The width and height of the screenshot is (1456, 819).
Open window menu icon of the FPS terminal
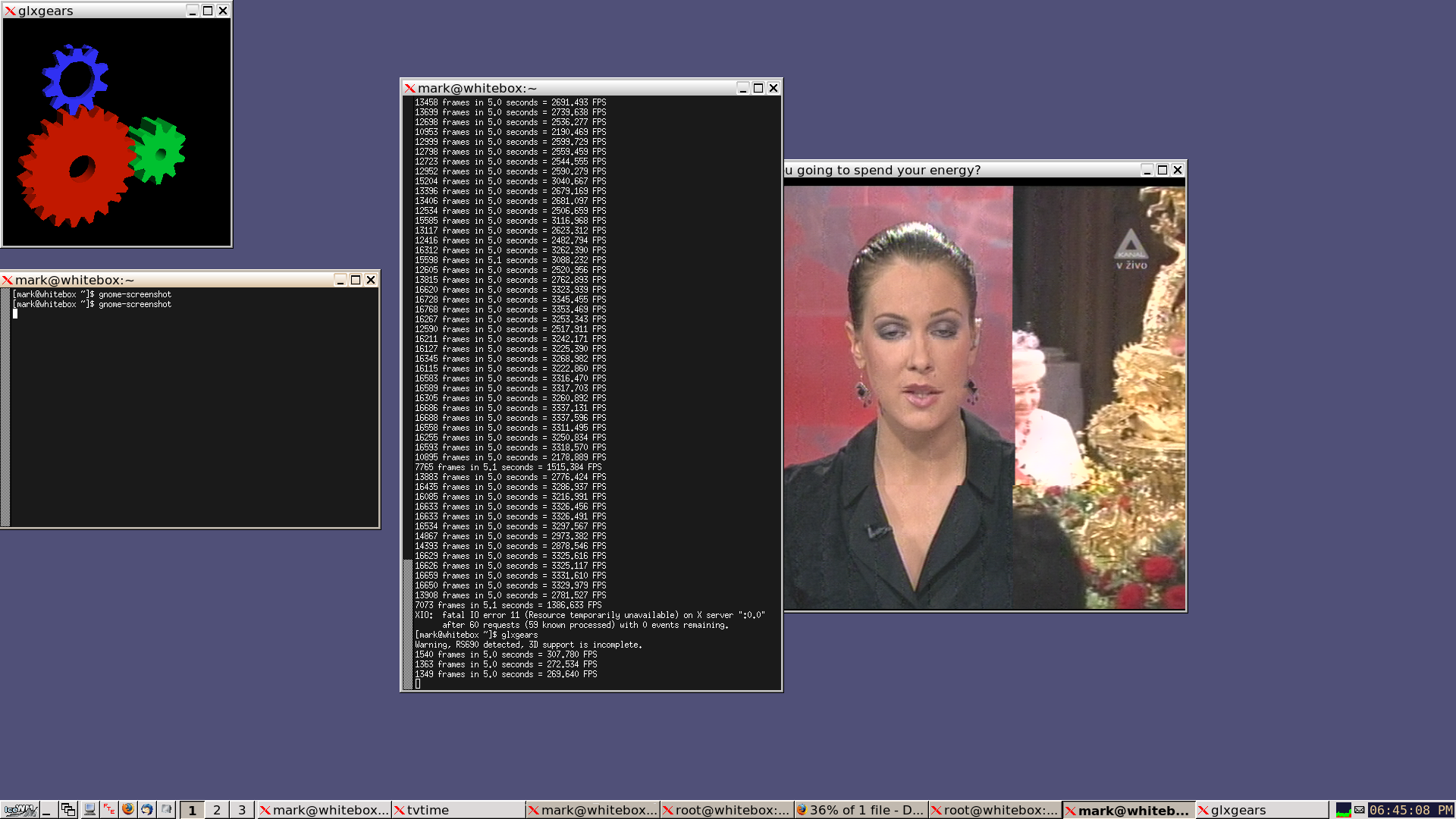coord(409,88)
